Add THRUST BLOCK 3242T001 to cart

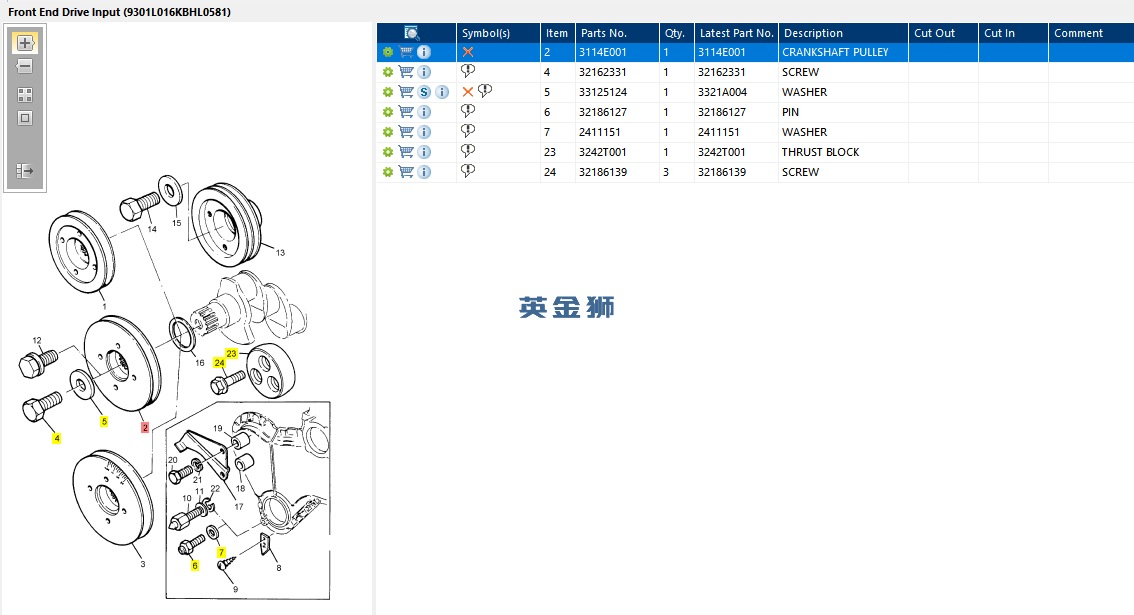[x=406, y=152]
